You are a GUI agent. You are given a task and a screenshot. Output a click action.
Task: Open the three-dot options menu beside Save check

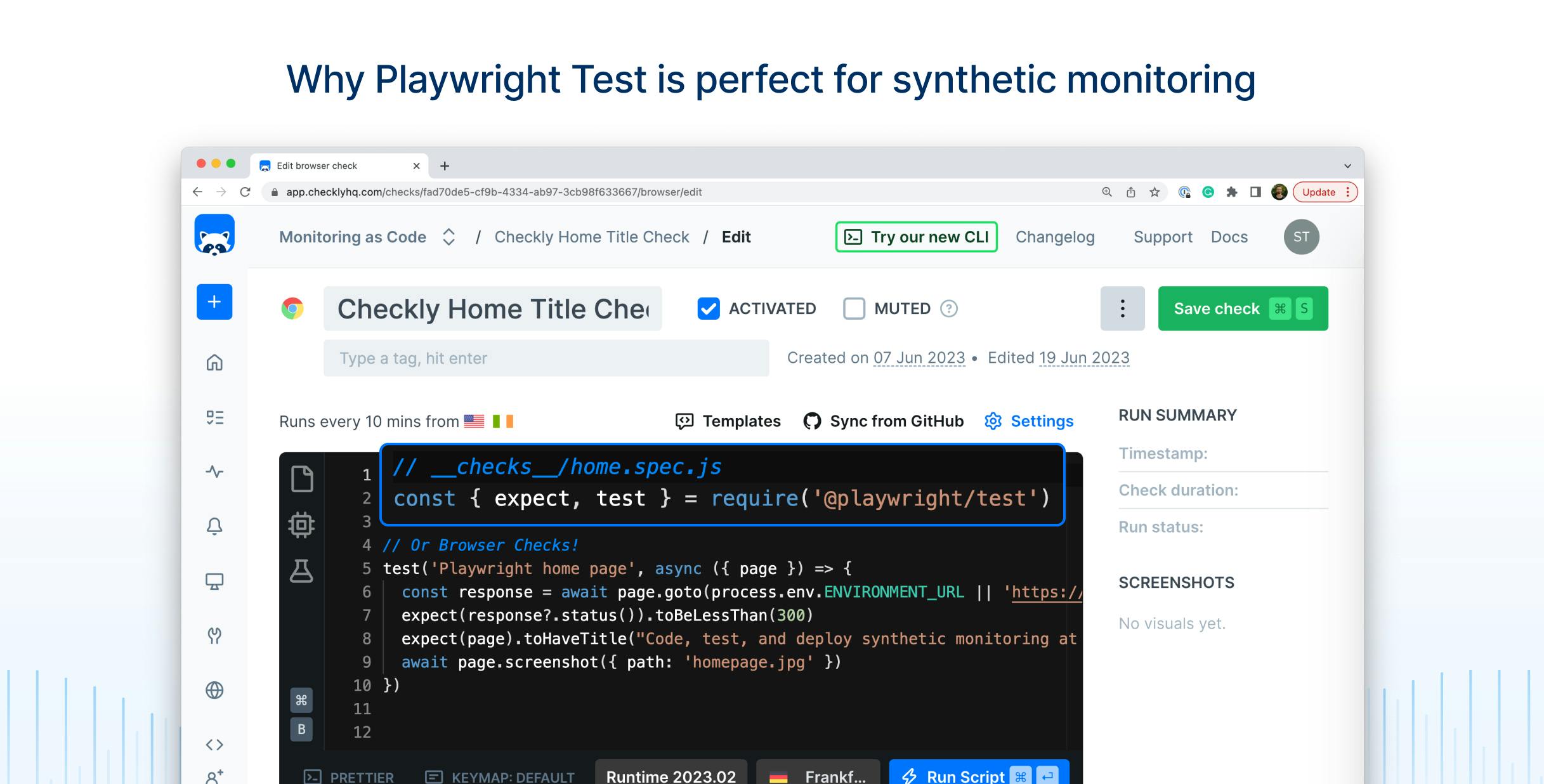coord(1122,309)
